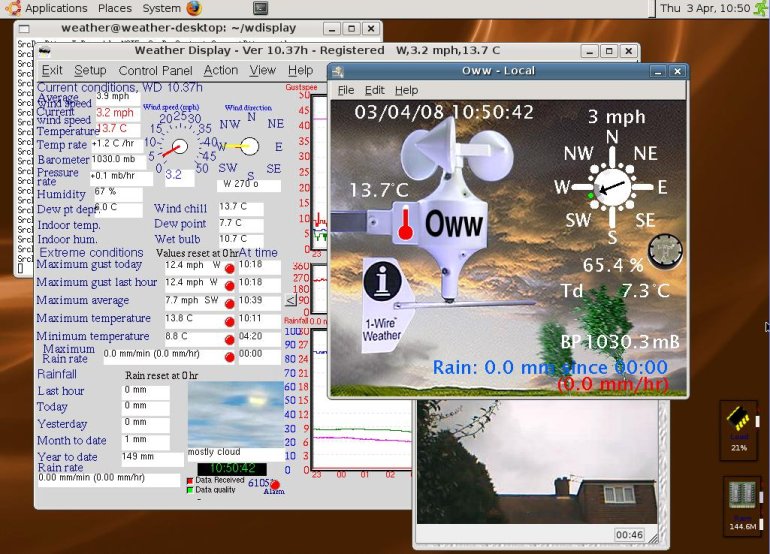Viewport: 770px width, 554px height.
Task: Click the Wind direction compass dial
Action: point(250,146)
